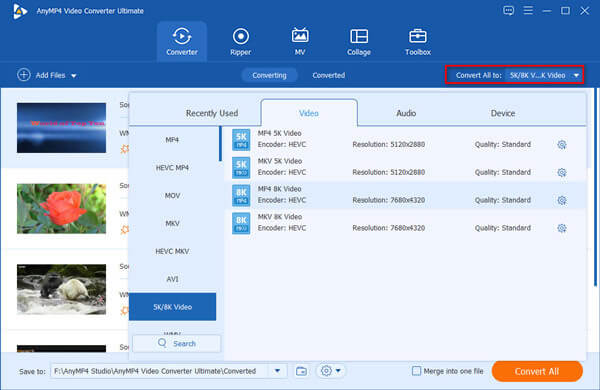Click the main window vertical scrollbar
Screen dimensions: 600x390
595,187
